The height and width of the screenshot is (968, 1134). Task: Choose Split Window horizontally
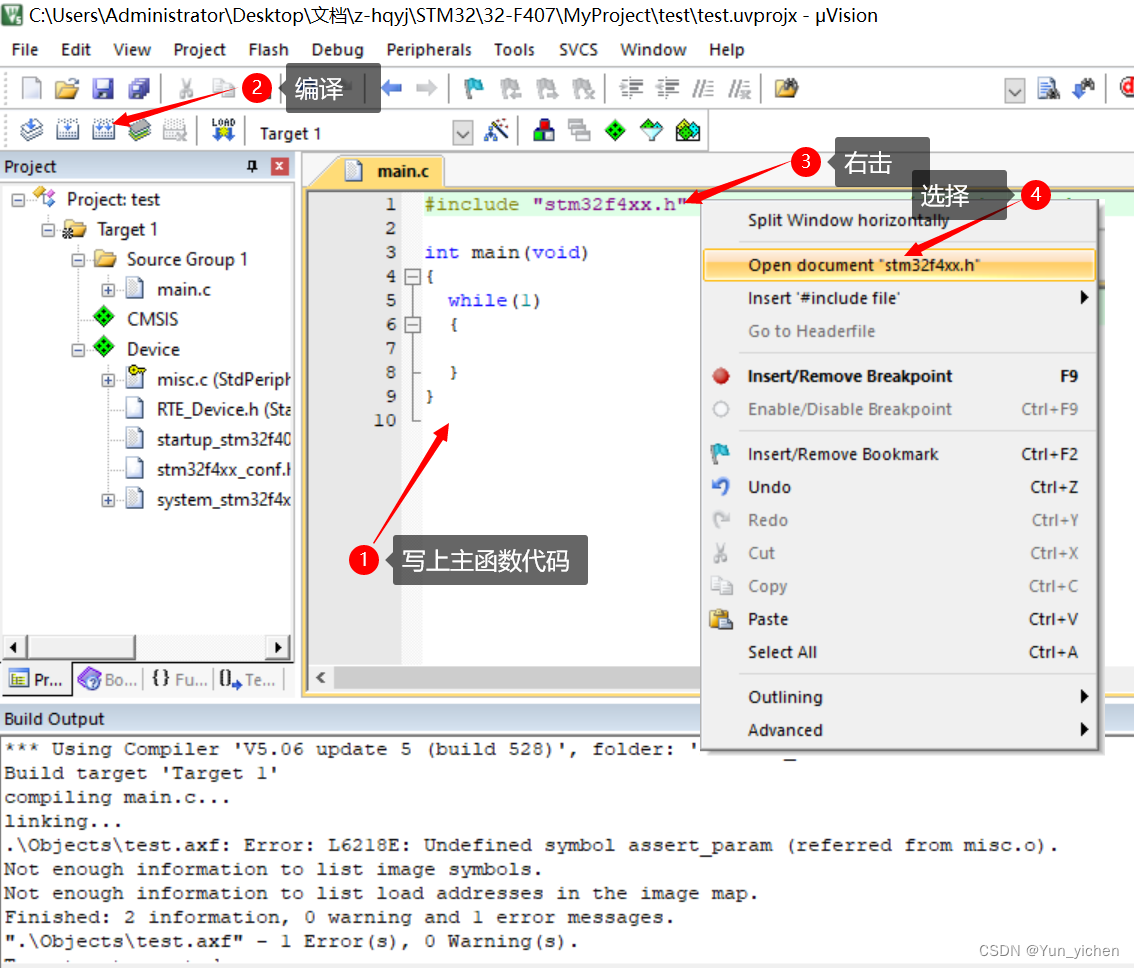(900, 220)
